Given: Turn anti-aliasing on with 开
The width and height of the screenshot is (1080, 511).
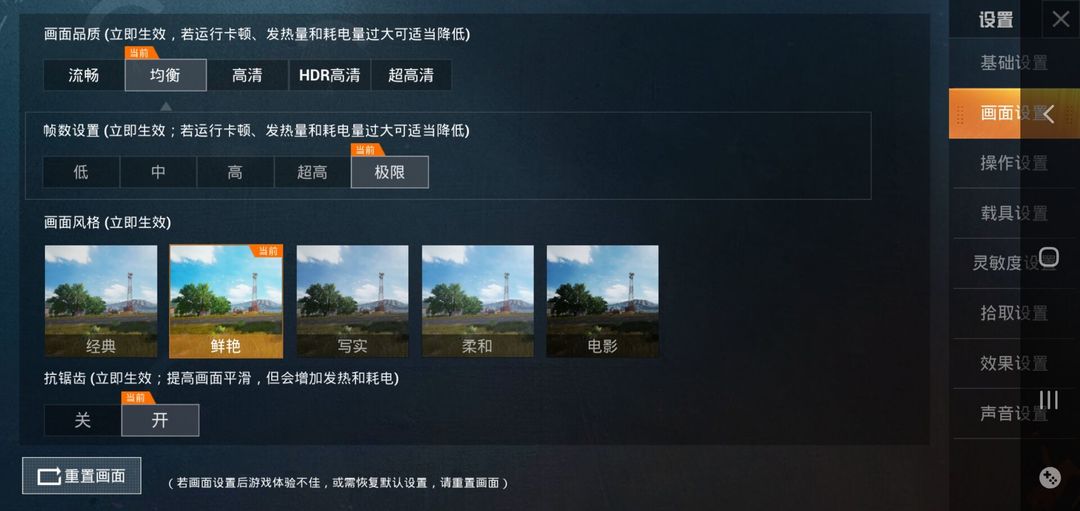Looking at the screenshot, I should (160, 420).
